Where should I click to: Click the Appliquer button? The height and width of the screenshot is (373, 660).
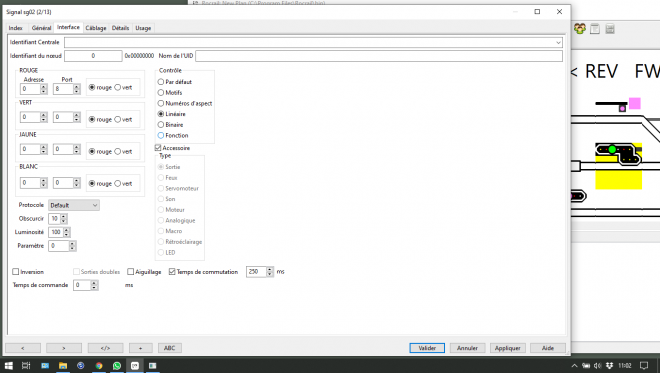508,348
